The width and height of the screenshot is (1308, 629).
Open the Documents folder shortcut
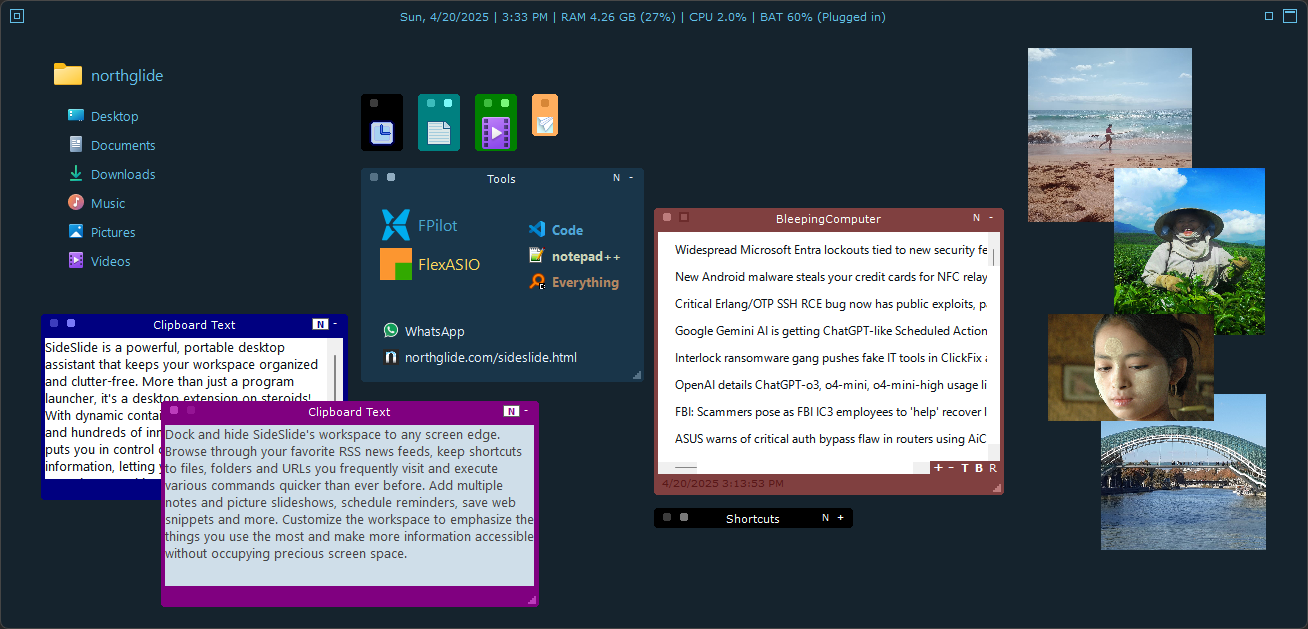tap(112, 145)
